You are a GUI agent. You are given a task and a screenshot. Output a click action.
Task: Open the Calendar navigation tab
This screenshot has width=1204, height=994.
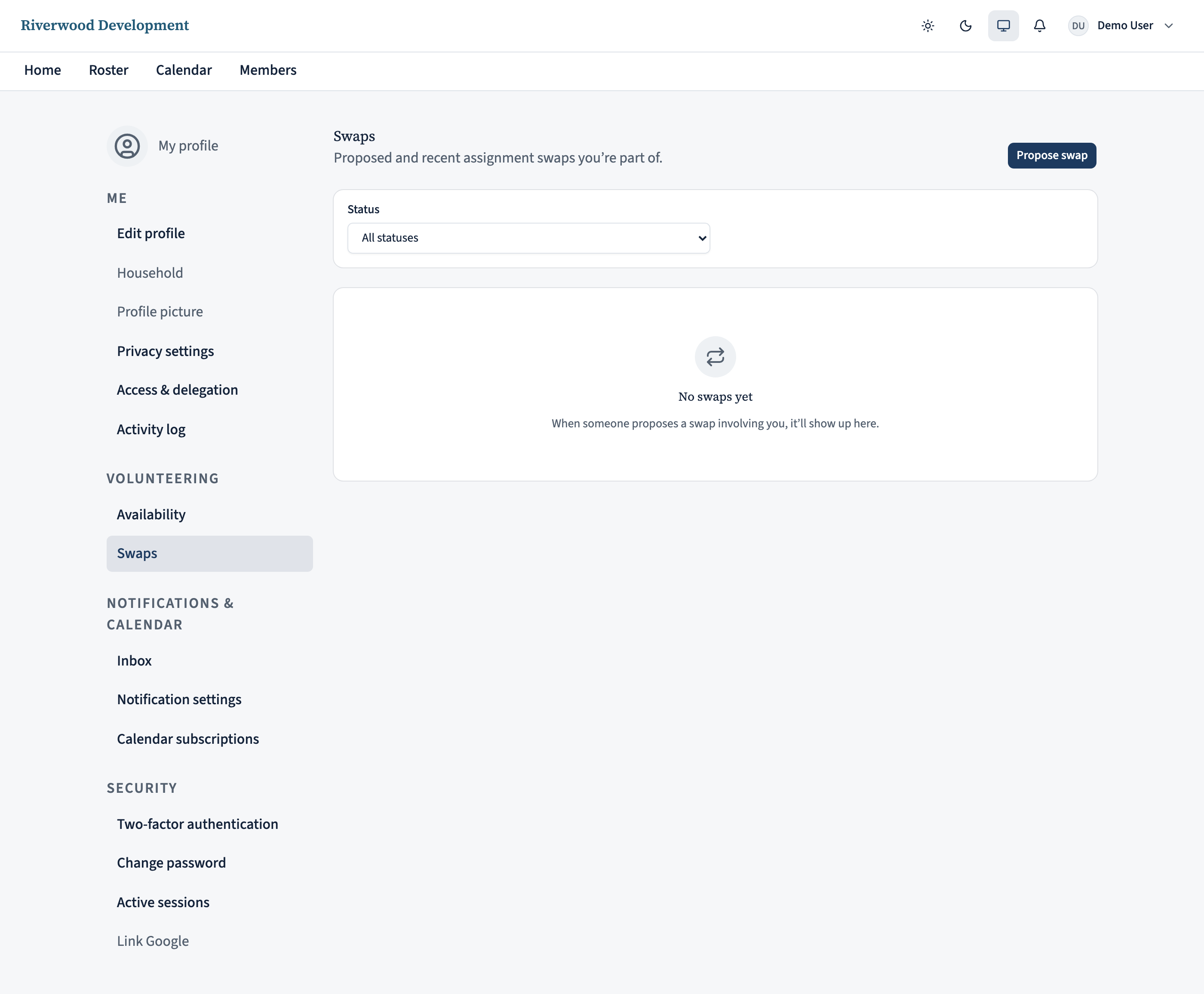(184, 71)
